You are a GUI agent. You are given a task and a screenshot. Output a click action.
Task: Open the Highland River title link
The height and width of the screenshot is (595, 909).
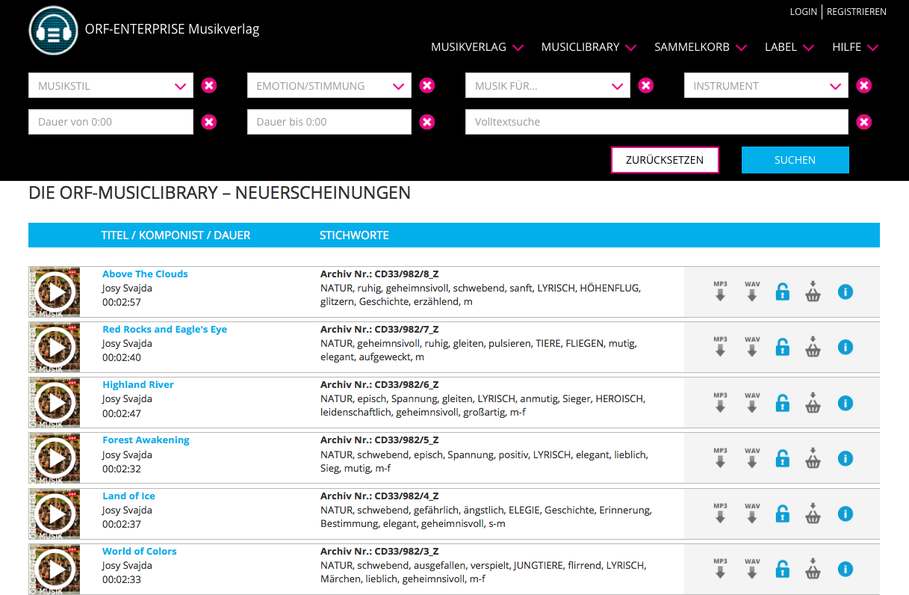[x=138, y=384]
